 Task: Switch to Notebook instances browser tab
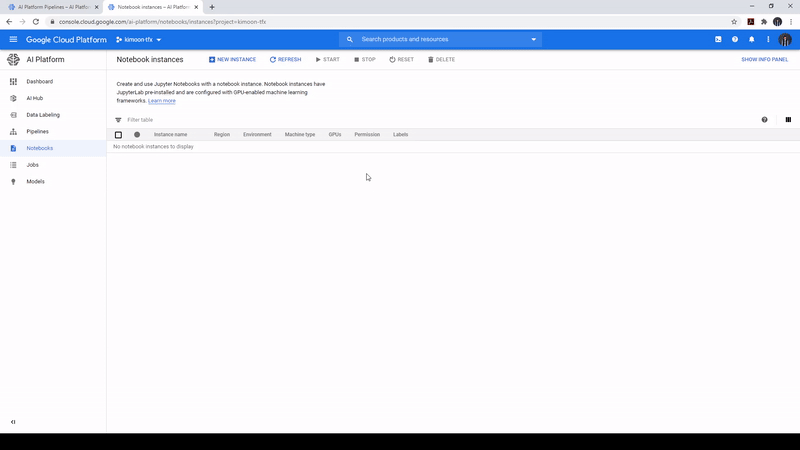[153, 7]
